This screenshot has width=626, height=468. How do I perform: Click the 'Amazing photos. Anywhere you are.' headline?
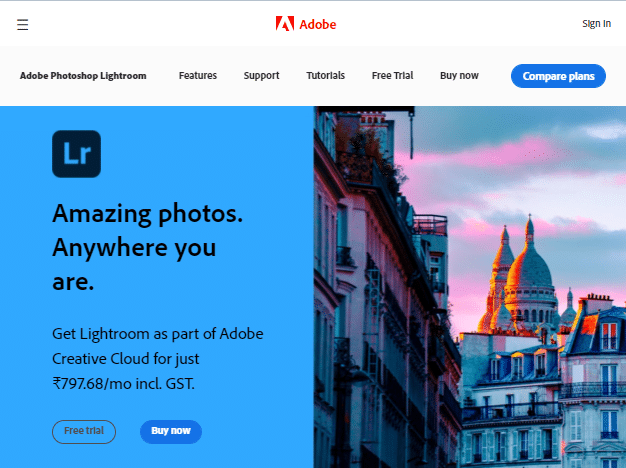(x=147, y=247)
